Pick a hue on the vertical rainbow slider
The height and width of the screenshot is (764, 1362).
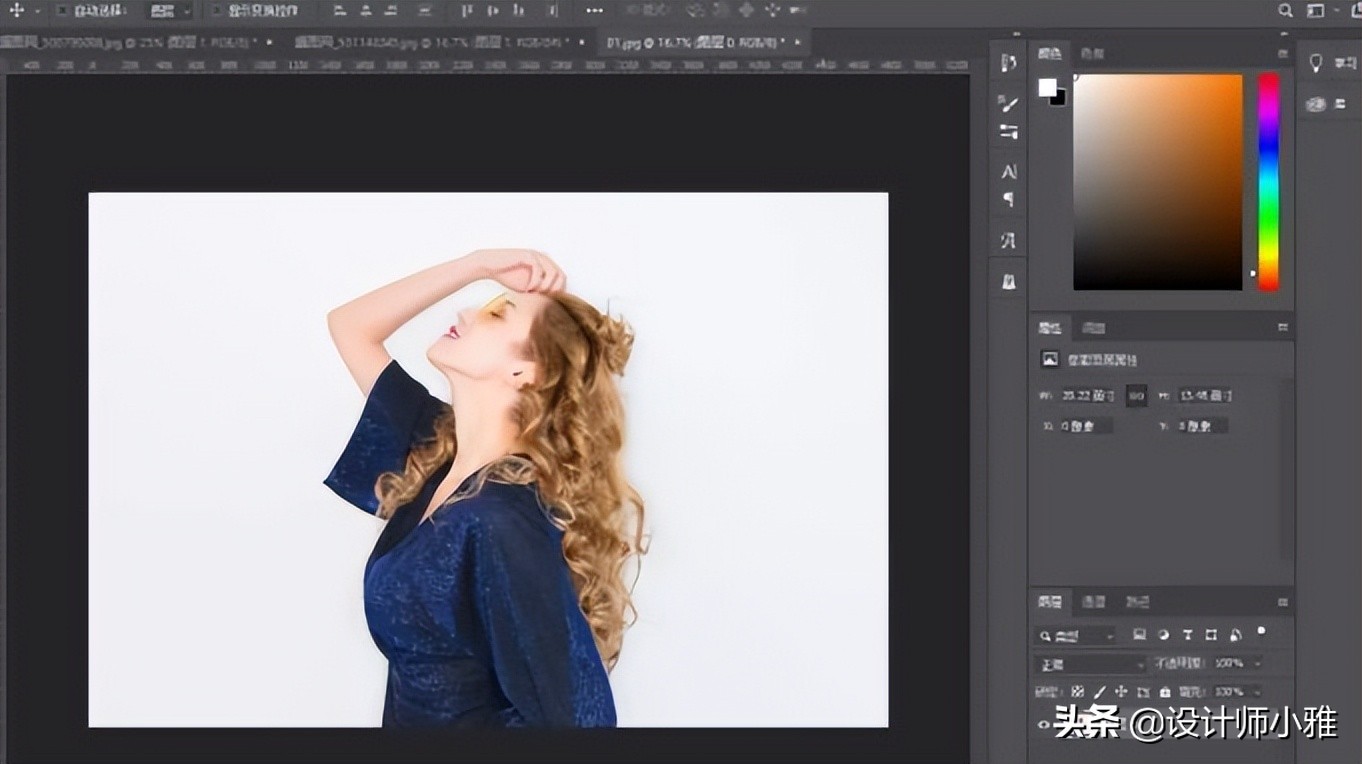coord(1267,180)
